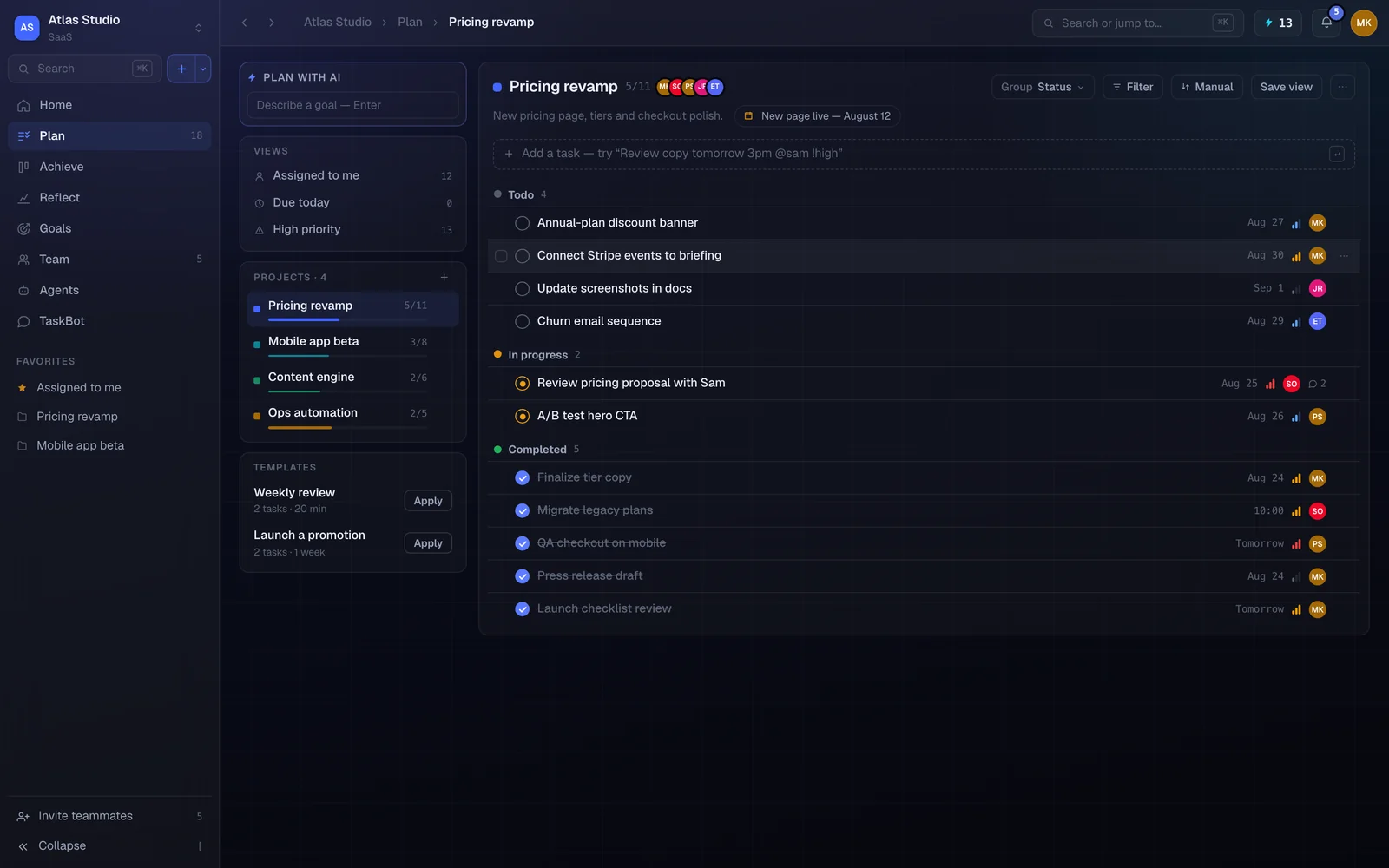Tick the selection box on Connect Stripe row
The width and height of the screenshot is (1389, 868).
501,256
